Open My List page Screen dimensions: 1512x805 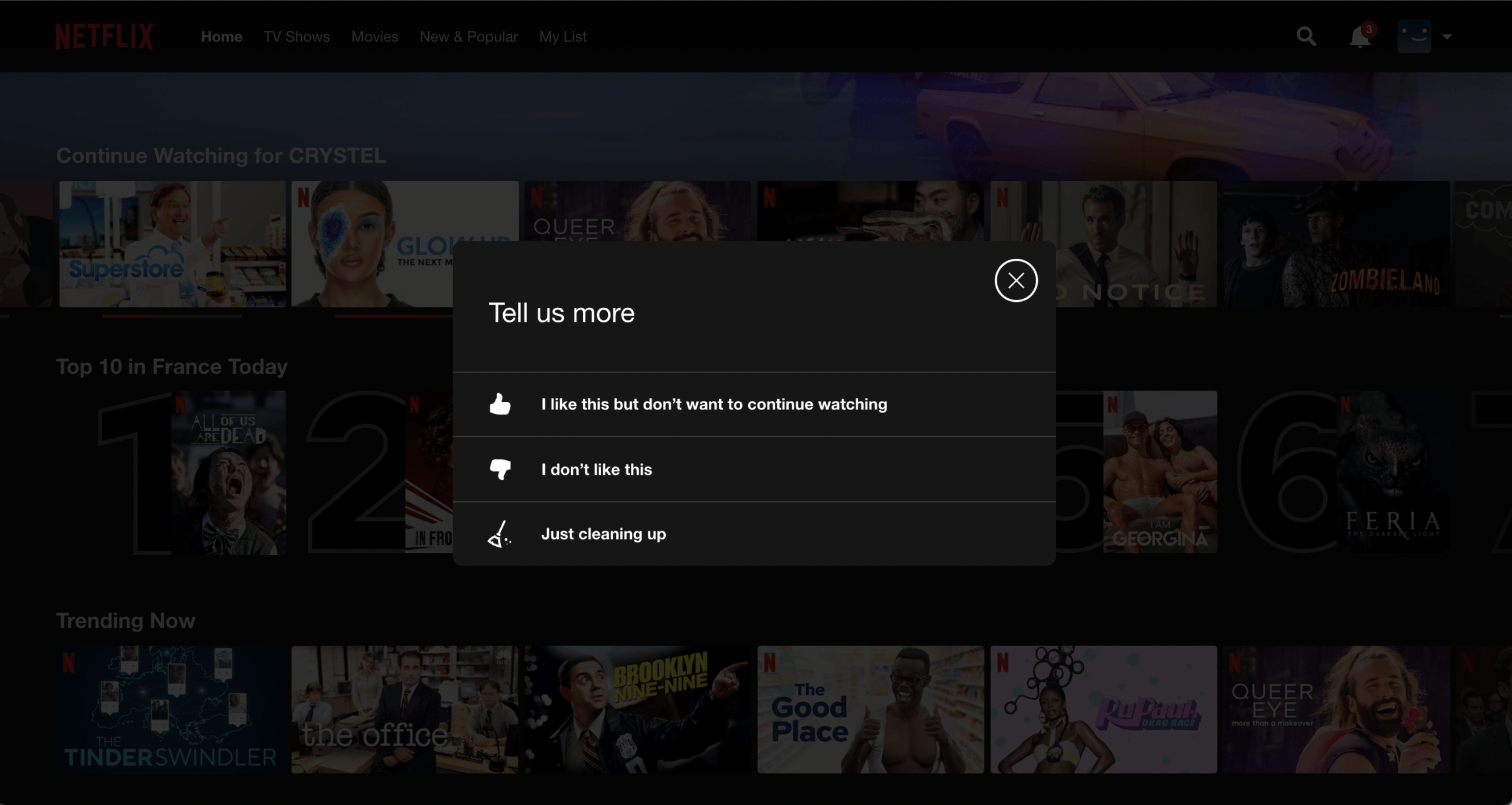point(562,37)
